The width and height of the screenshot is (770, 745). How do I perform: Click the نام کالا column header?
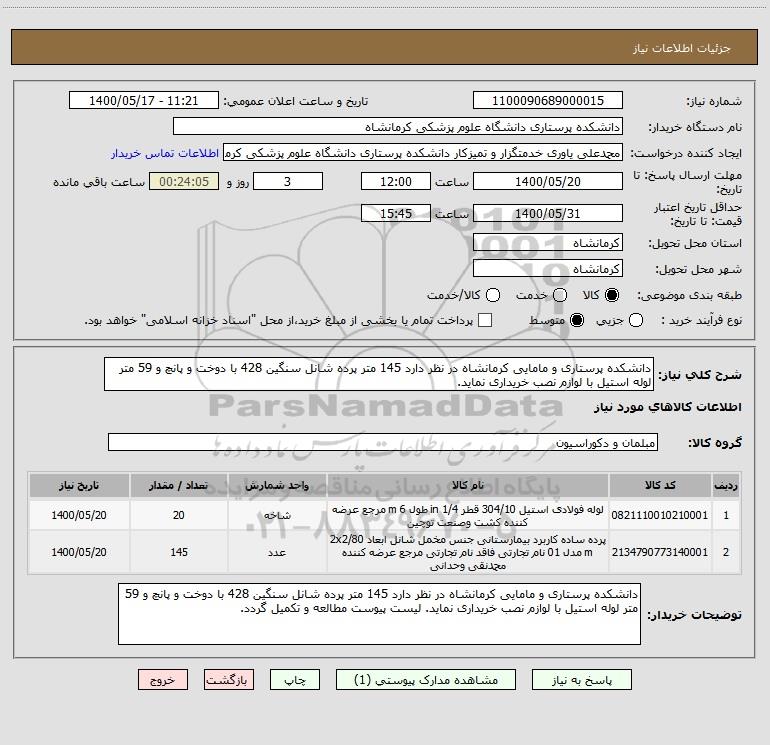[x=468, y=486]
